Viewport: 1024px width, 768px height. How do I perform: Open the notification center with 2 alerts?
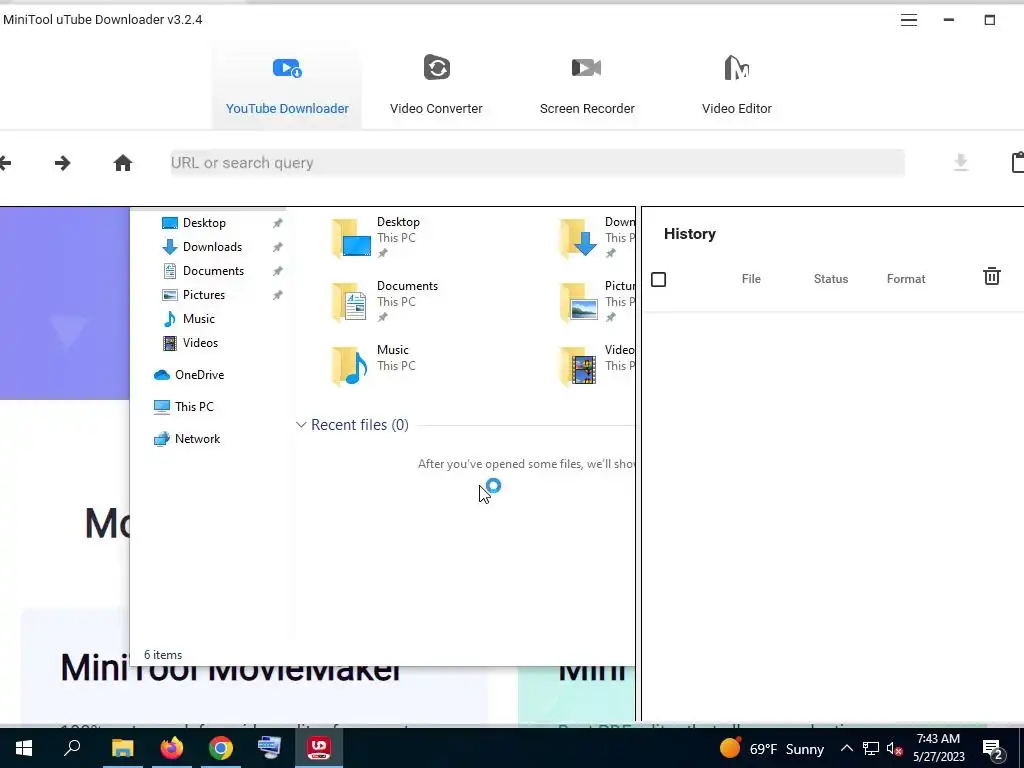[x=993, y=749]
